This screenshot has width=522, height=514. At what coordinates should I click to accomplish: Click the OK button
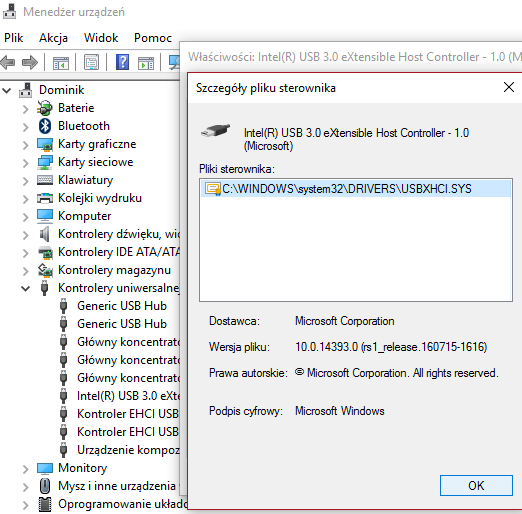[476, 485]
